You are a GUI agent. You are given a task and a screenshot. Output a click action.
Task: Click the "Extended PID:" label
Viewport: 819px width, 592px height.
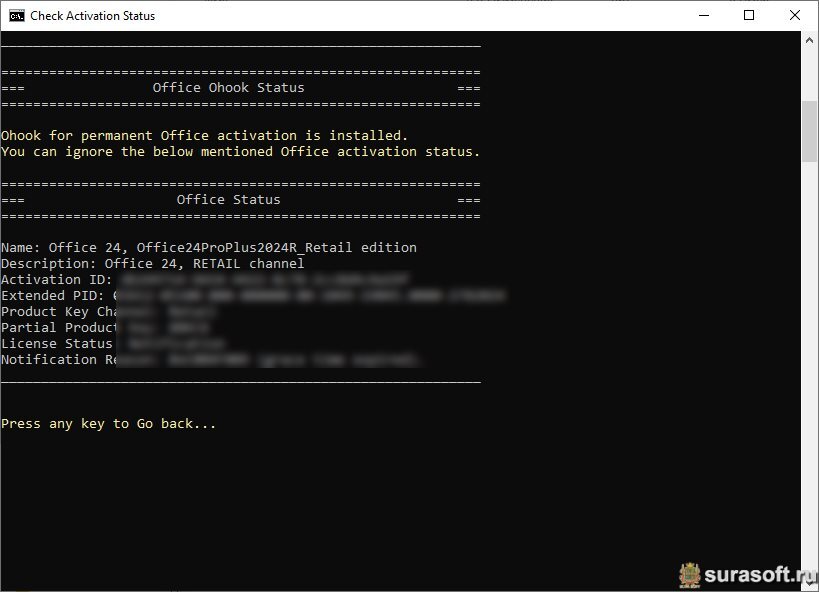coord(53,296)
